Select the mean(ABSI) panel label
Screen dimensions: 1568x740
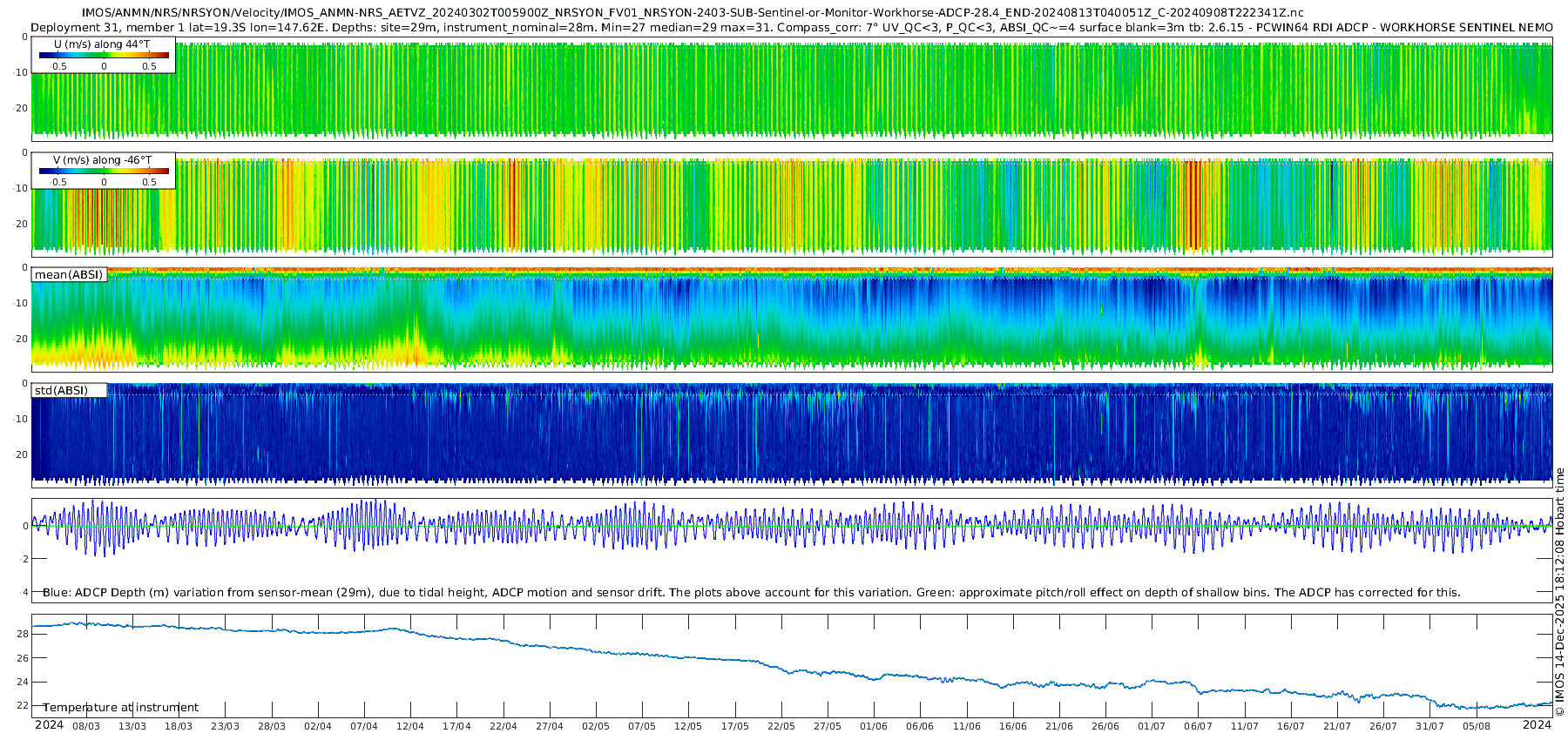[69, 275]
